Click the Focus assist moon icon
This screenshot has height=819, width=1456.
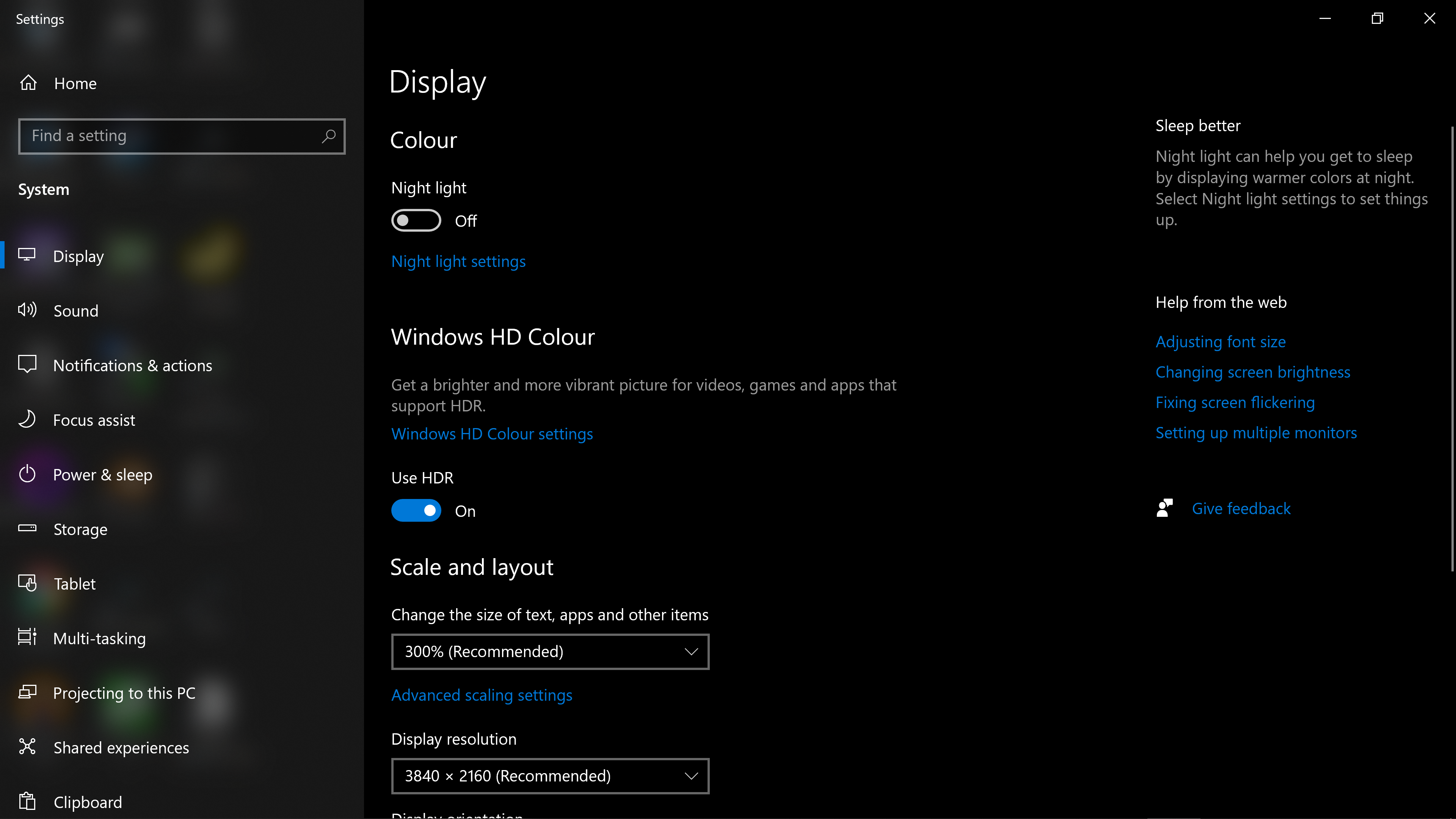(x=27, y=419)
